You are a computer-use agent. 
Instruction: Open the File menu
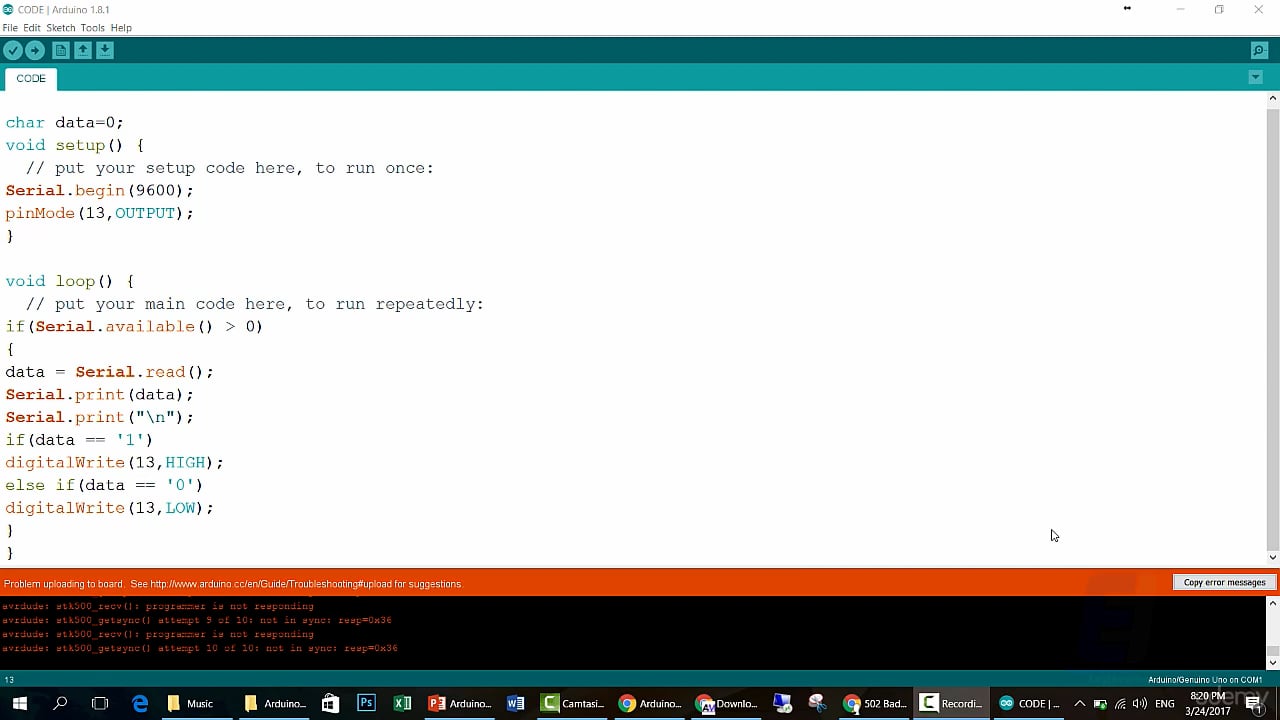pyautogui.click(x=10, y=28)
